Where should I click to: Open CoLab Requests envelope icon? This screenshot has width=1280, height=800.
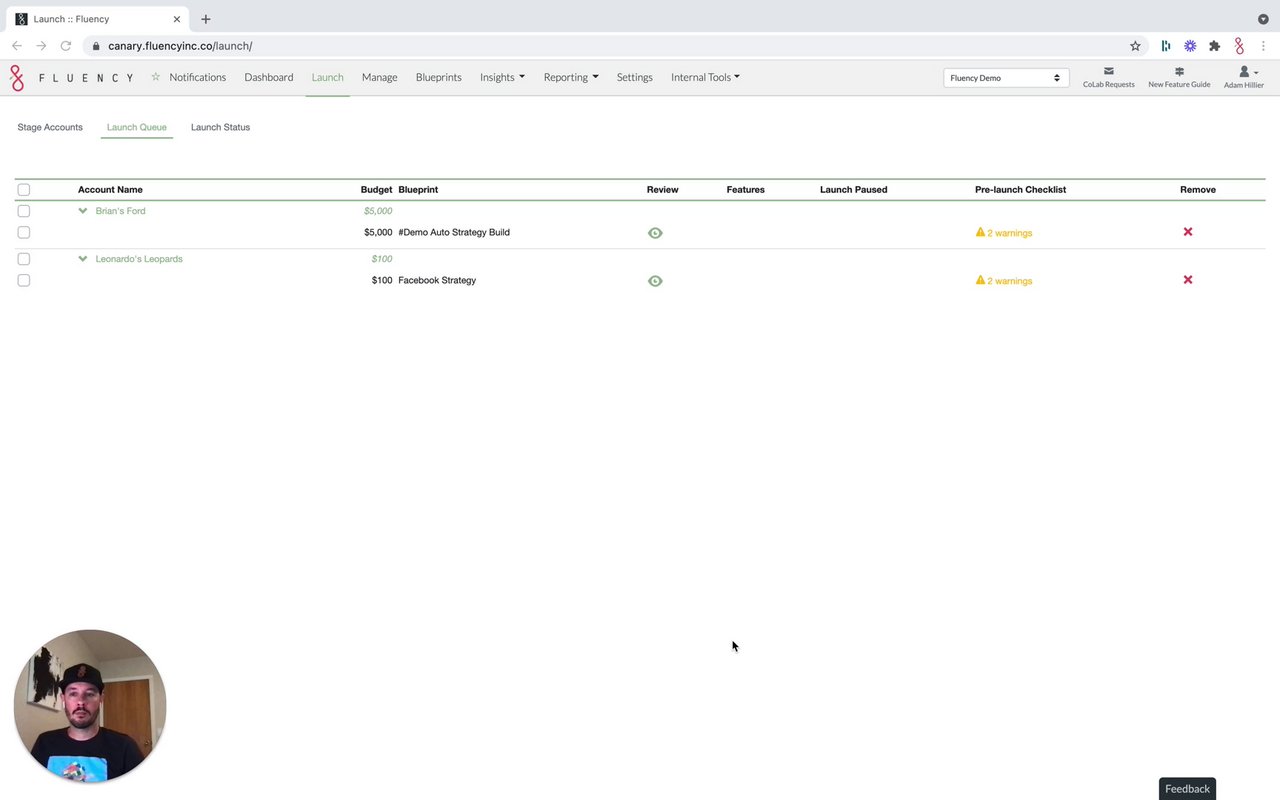click(1108, 71)
